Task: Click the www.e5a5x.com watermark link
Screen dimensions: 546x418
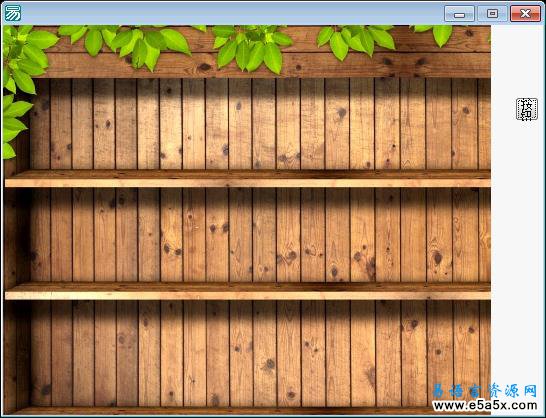Action: pos(485,405)
